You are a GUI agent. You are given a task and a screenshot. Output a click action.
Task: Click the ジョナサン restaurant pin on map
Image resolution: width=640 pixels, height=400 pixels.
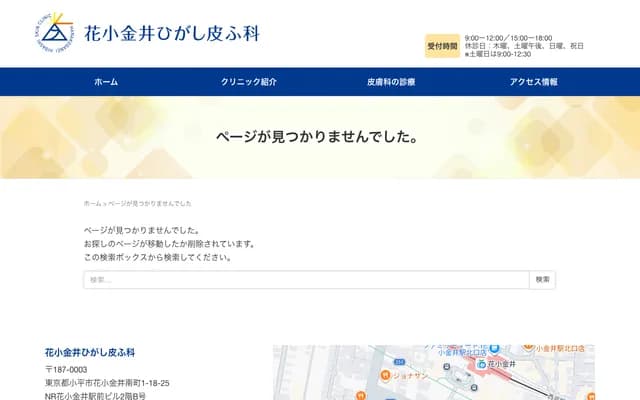point(386,376)
